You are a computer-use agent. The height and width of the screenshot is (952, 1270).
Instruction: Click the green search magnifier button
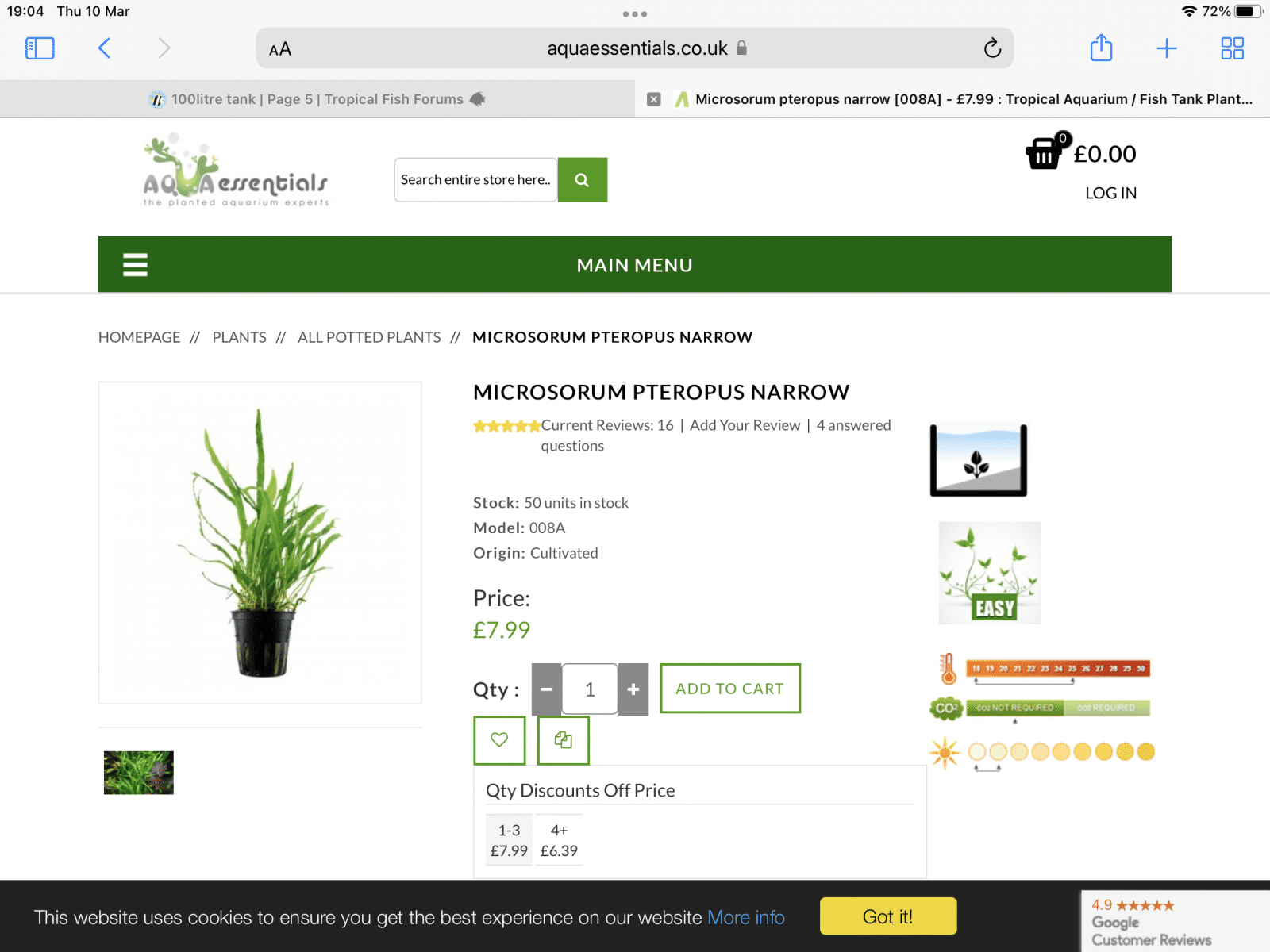click(x=582, y=180)
